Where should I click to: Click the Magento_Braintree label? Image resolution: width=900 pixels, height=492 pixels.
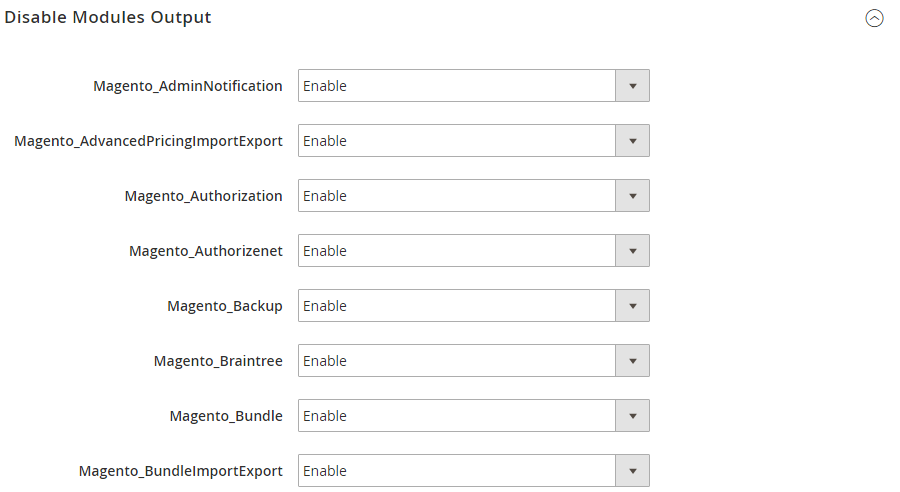(218, 361)
